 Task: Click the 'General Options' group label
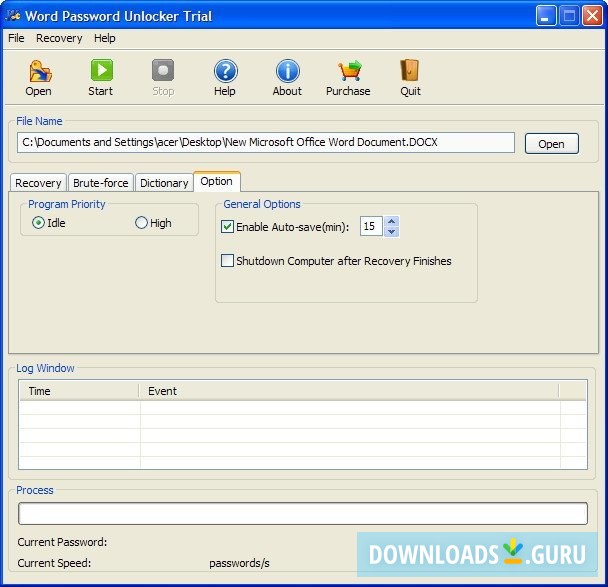coord(262,204)
